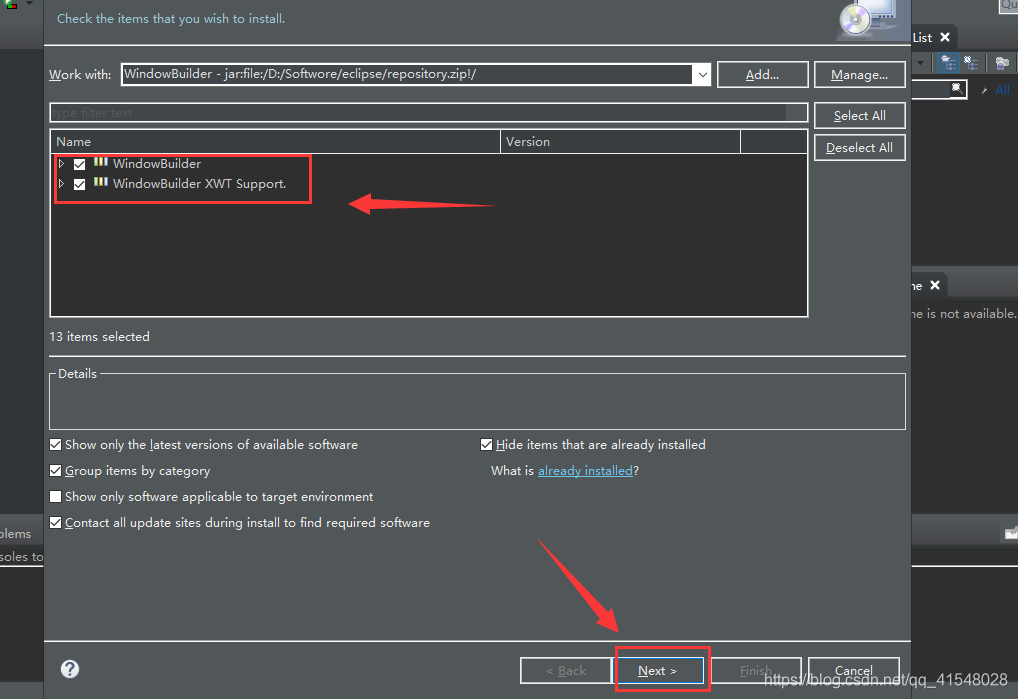Click the Work with repository text field
Viewport: 1018px width, 699px height.
(x=406, y=74)
